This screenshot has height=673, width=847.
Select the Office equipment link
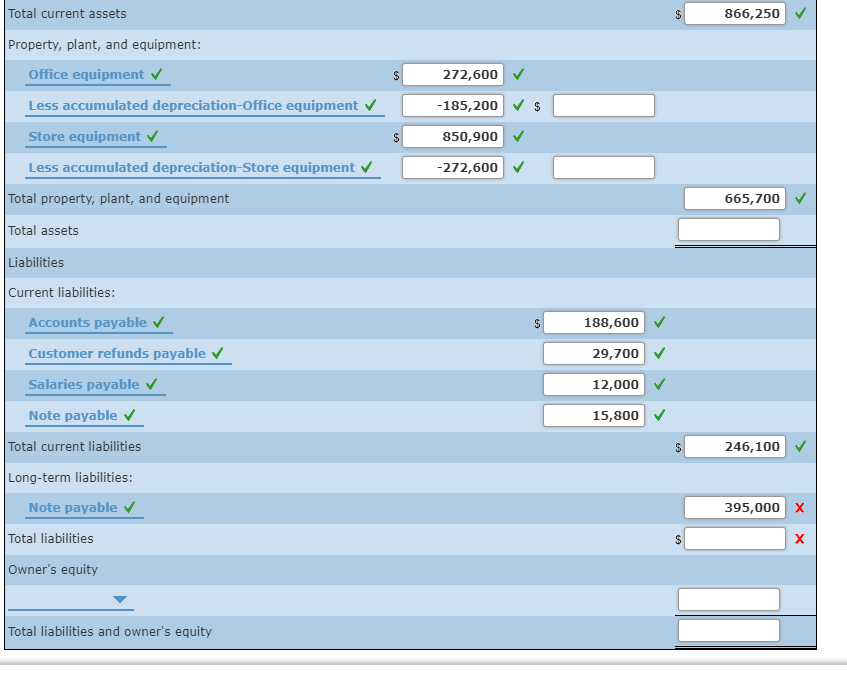click(x=85, y=74)
